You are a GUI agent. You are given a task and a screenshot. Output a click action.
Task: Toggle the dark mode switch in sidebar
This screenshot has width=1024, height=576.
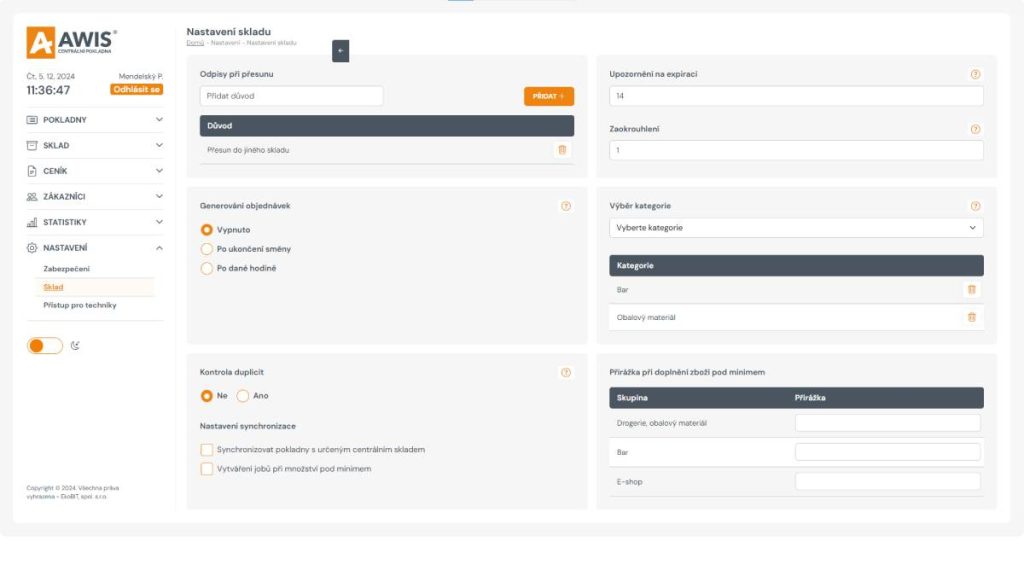click(x=45, y=346)
